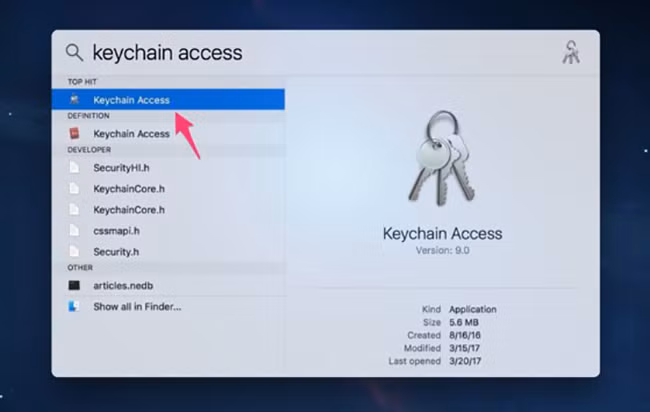This screenshot has height=412, width=650.
Task: Select articles.nedb under Other
Action: tap(168, 286)
